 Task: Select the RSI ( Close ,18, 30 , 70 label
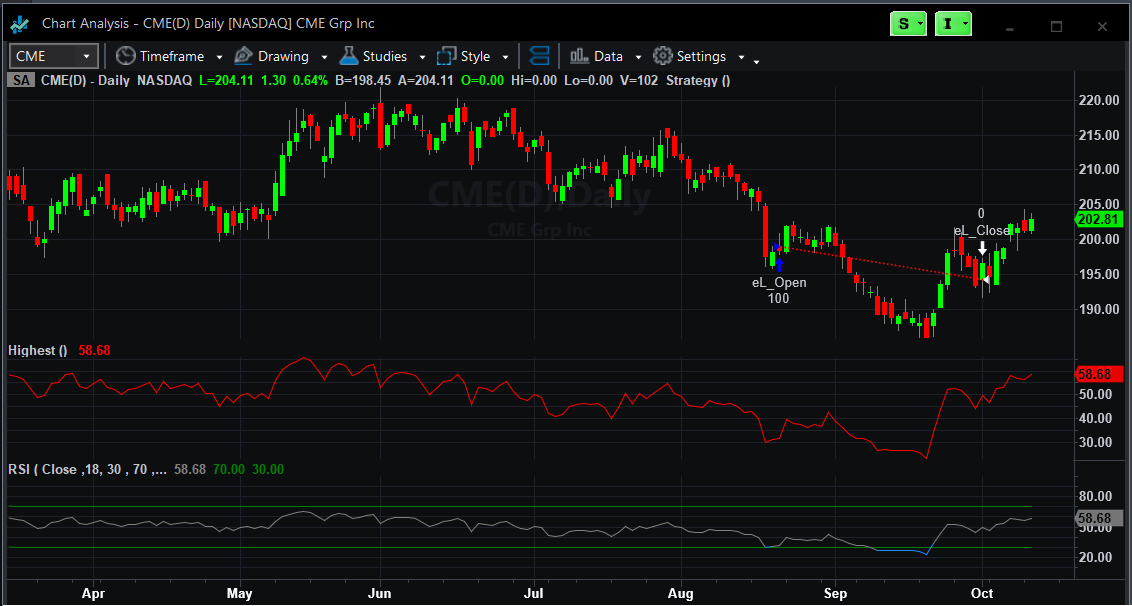[x=87, y=469]
